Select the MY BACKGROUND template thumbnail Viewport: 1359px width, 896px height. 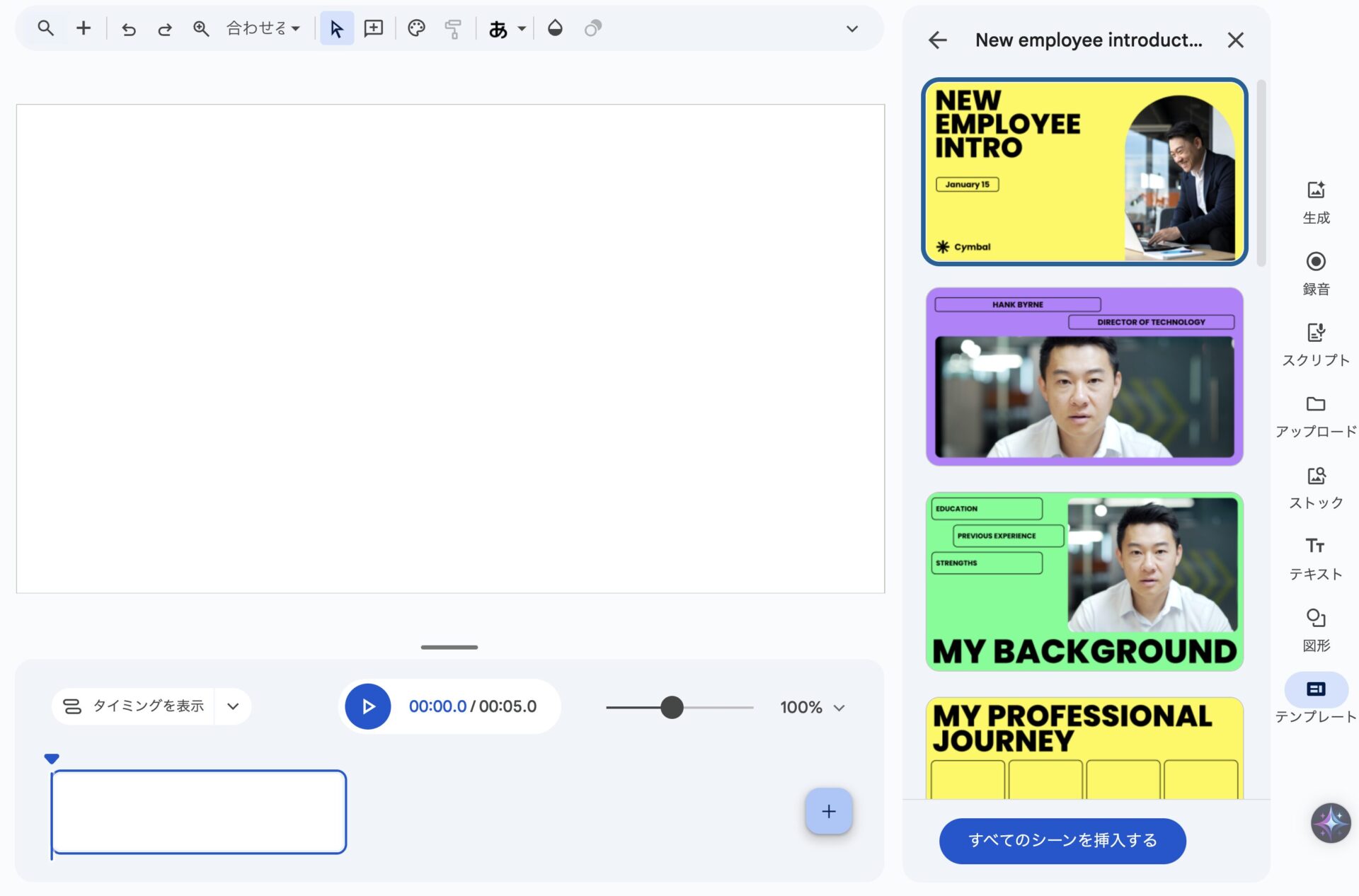click(x=1084, y=582)
